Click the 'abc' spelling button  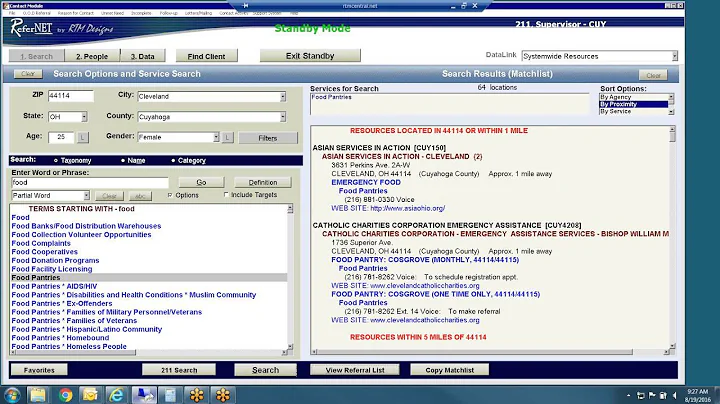[140, 196]
